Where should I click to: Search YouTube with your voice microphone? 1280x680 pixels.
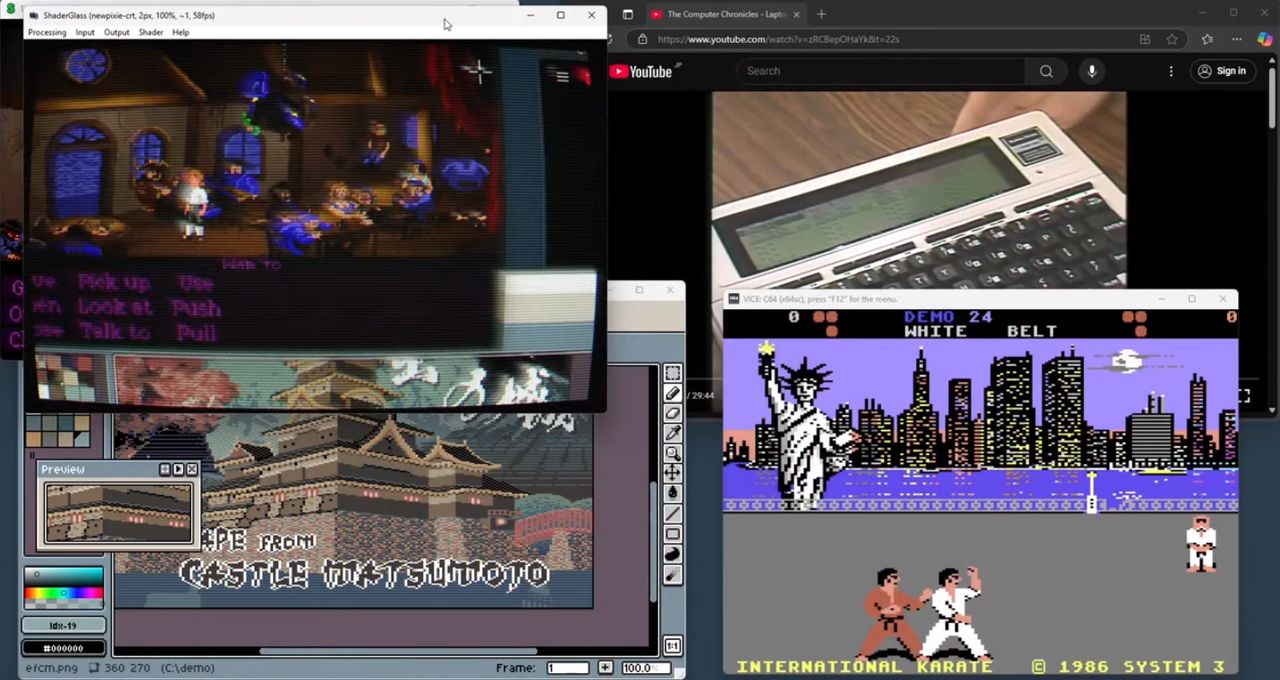tap(1092, 71)
